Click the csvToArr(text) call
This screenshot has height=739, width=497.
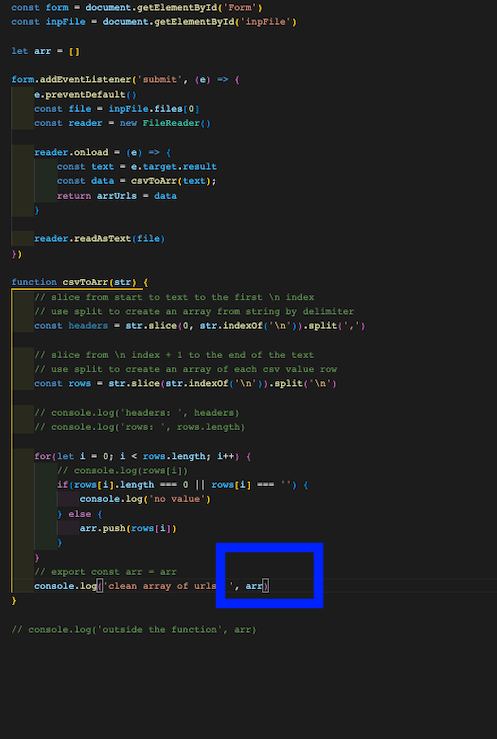(x=171, y=181)
